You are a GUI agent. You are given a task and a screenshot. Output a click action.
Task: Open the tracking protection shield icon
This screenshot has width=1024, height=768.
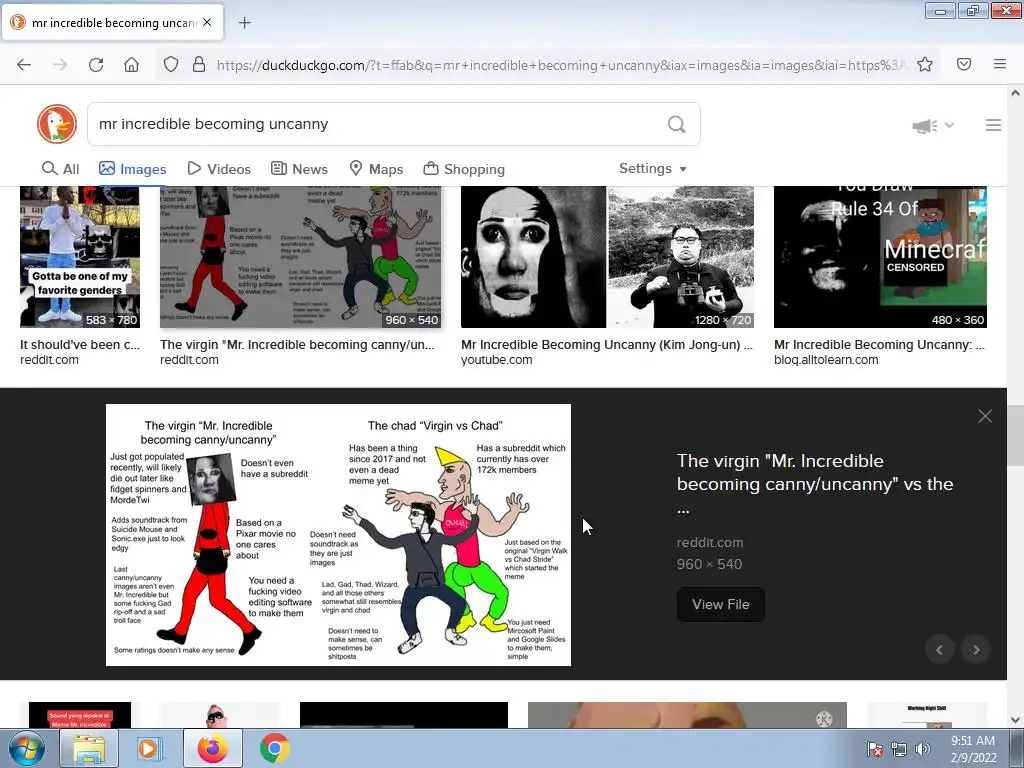170,65
